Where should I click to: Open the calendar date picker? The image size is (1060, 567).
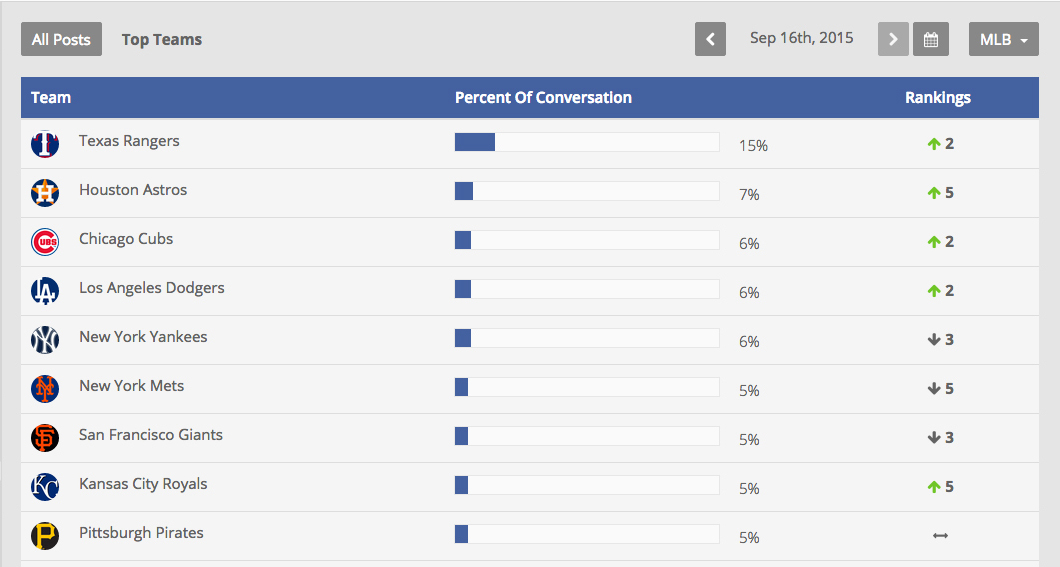[x=930, y=40]
